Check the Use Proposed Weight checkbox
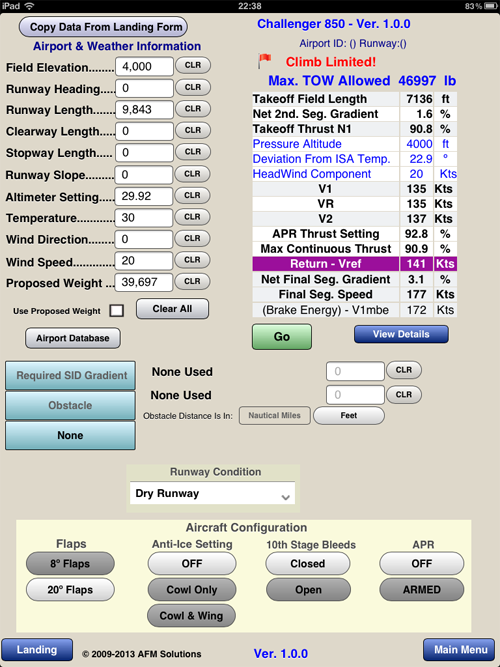Image resolution: width=500 pixels, height=667 pixels. pyautogui.click(x=117, y=311)
